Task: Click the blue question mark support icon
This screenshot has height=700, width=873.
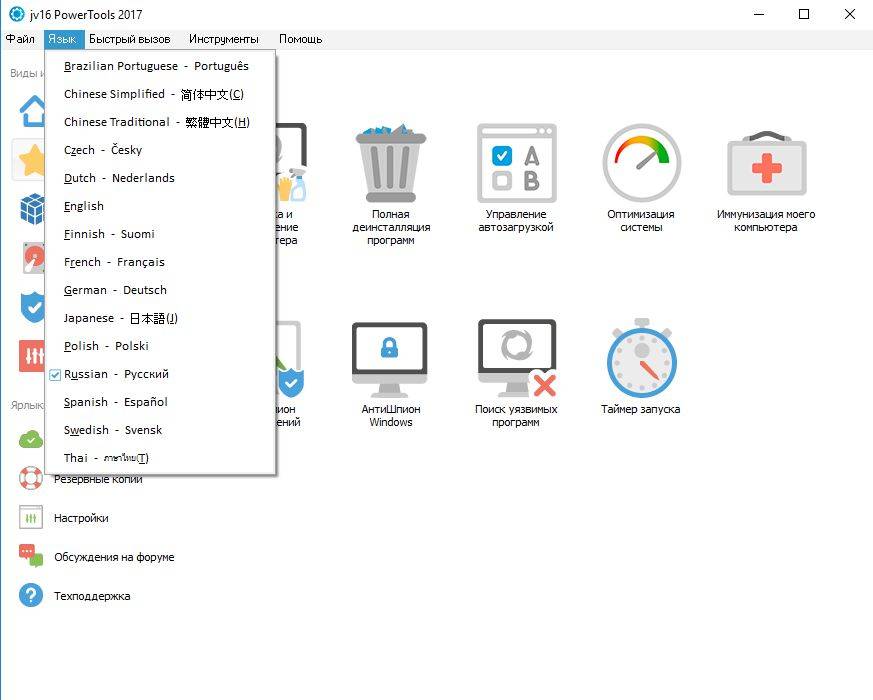Action: (31, 595)
